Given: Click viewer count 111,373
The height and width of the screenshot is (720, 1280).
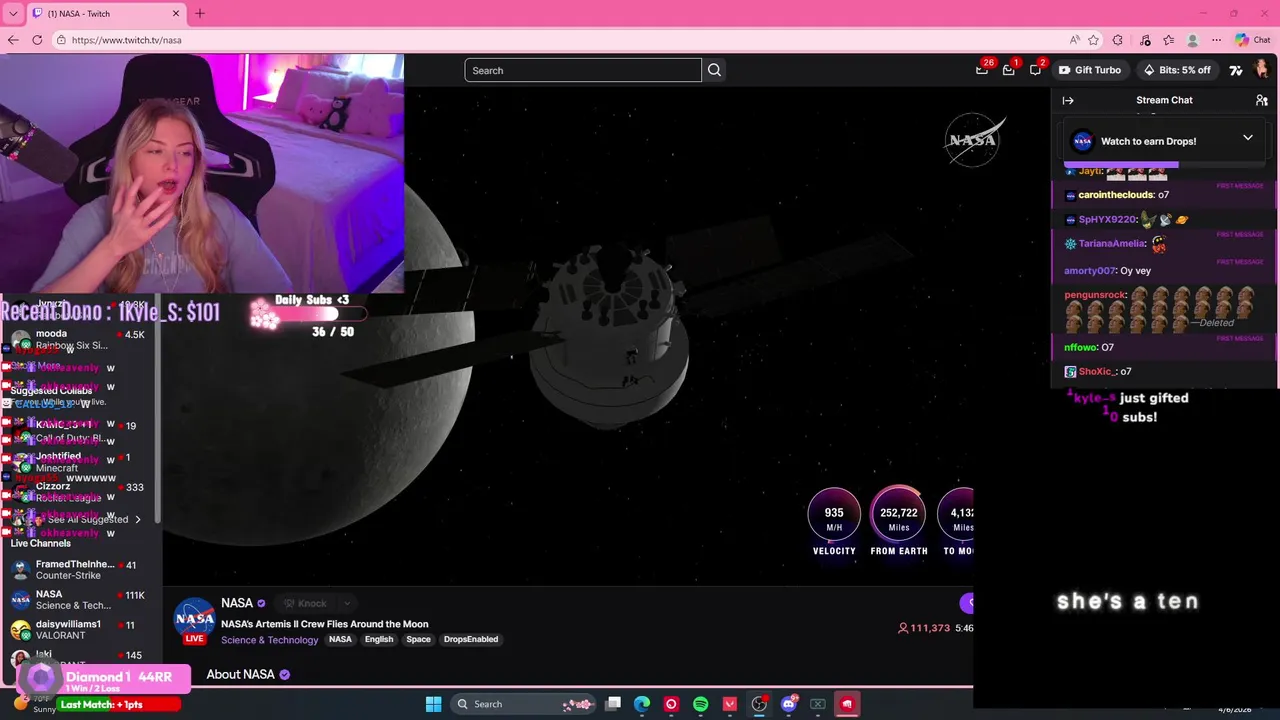Looking at the screenshot, I should click(922, 628).
